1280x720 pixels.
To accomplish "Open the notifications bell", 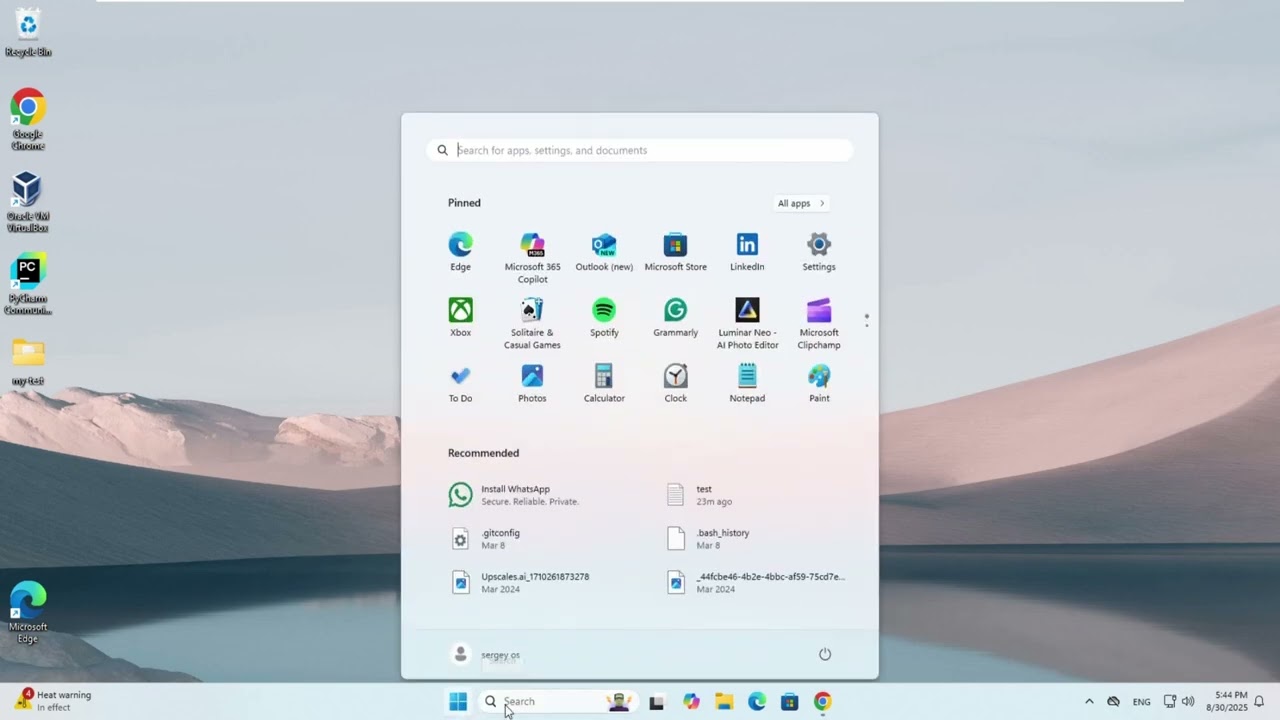I will coord(1259,702).
